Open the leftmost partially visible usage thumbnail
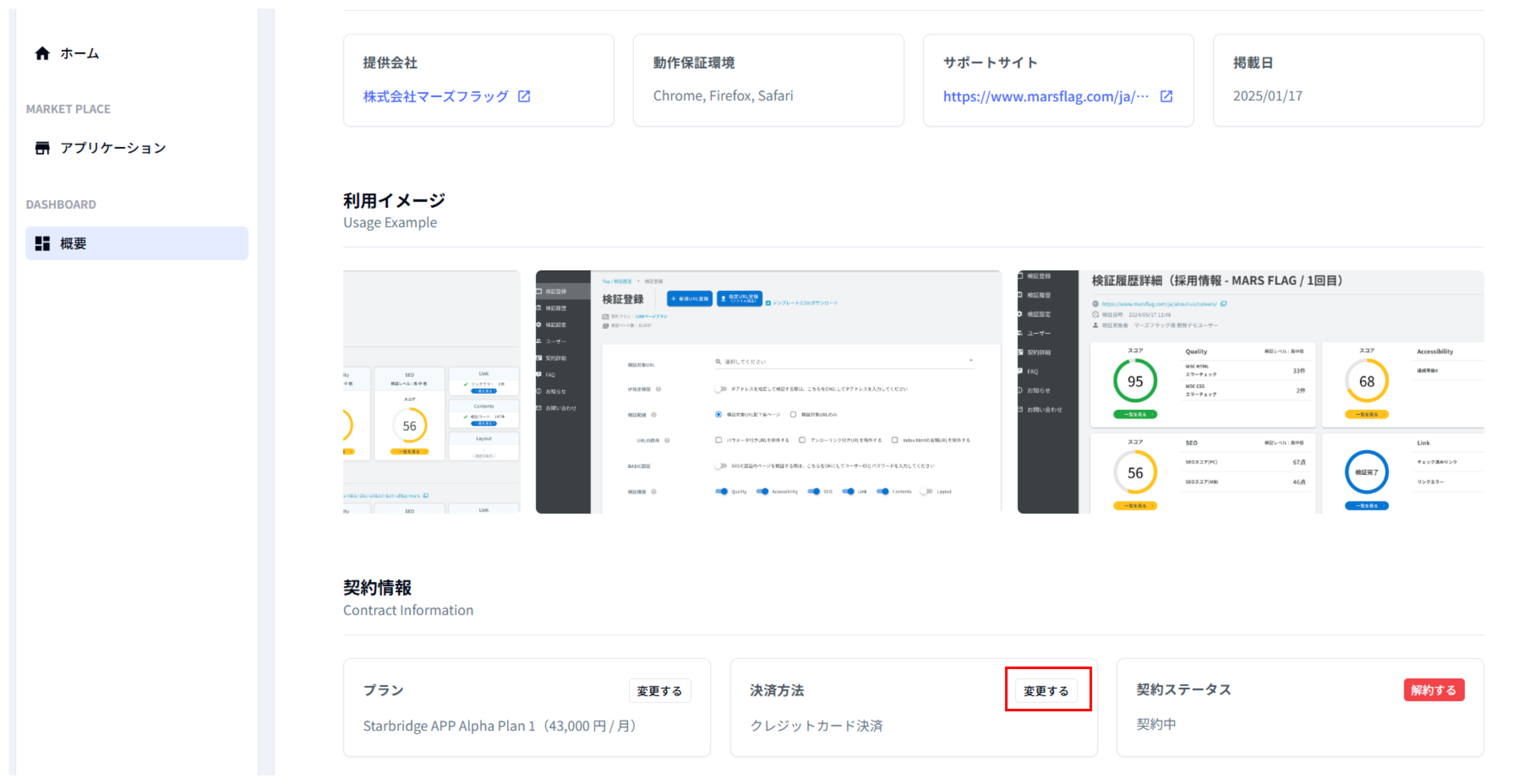 coord(431,392)
